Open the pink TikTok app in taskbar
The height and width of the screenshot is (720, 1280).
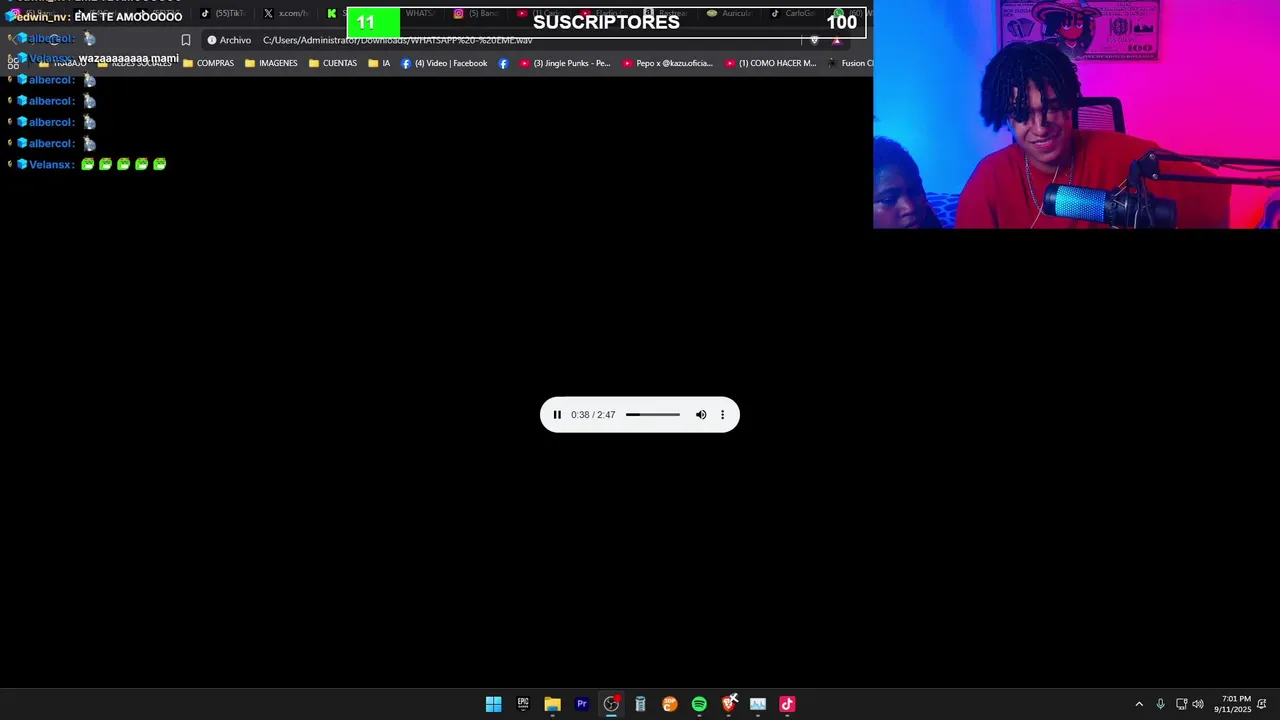787,704
